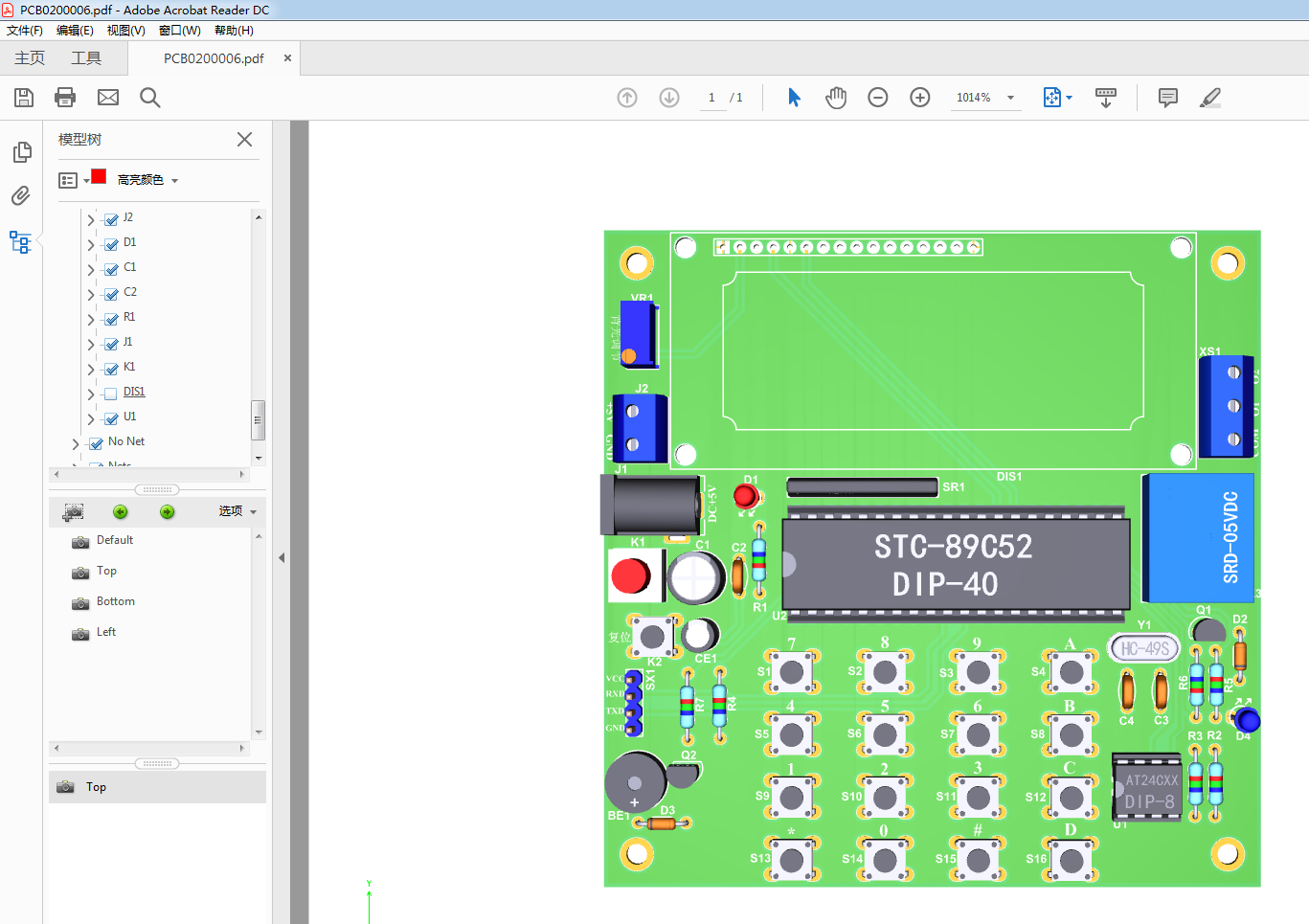Open the 窗口(W) menu
This screenshot has height=924, width=1309.
pos(180,31)
